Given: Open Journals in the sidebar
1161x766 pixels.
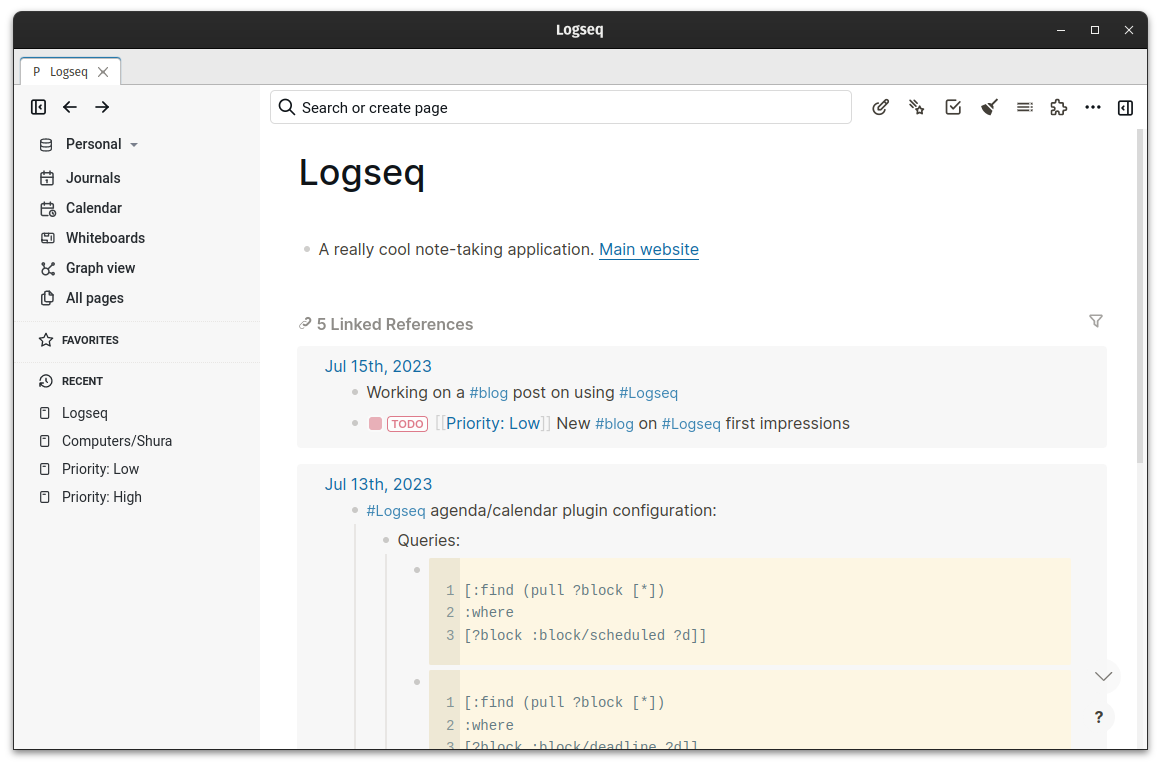Looking at the screenshot, I should coord(93,178).
